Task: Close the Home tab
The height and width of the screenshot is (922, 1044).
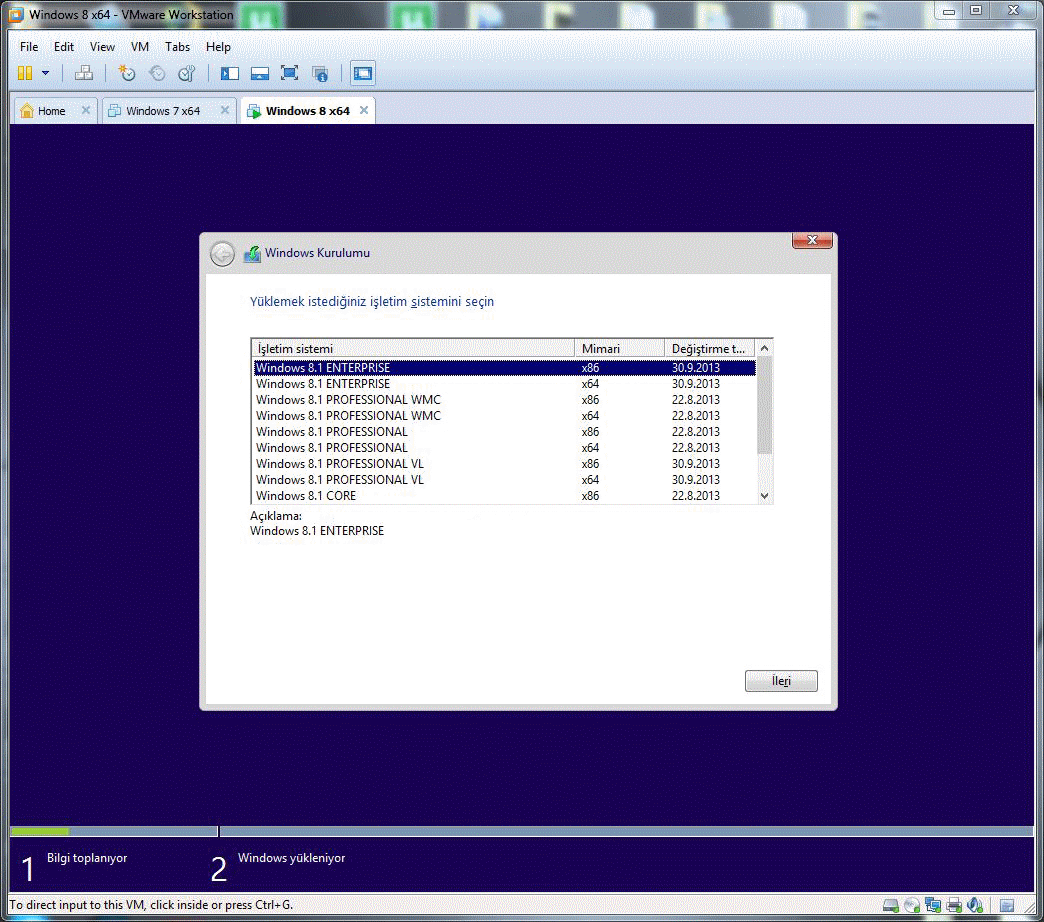Action: click(86, 110)
